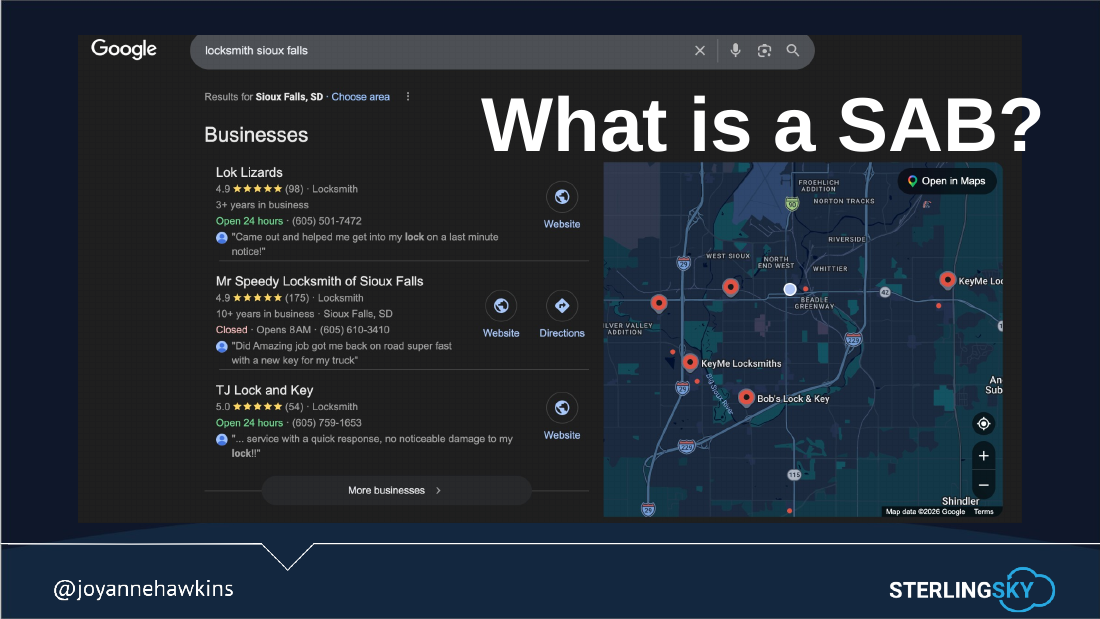Click the magnifying glass search icon
Image resolution: width=1100 pixels, height=619 pixels.
pyautogui.click(x=793, y=51)
